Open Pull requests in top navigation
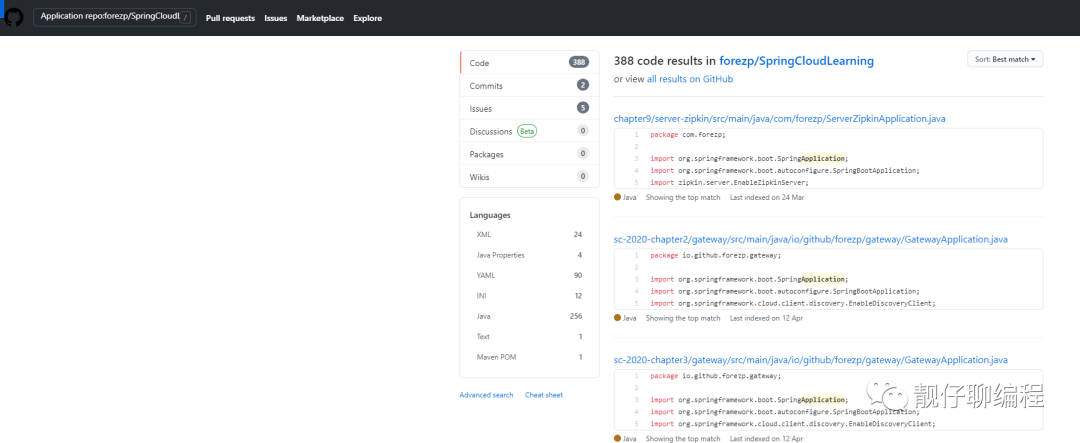 230,19
